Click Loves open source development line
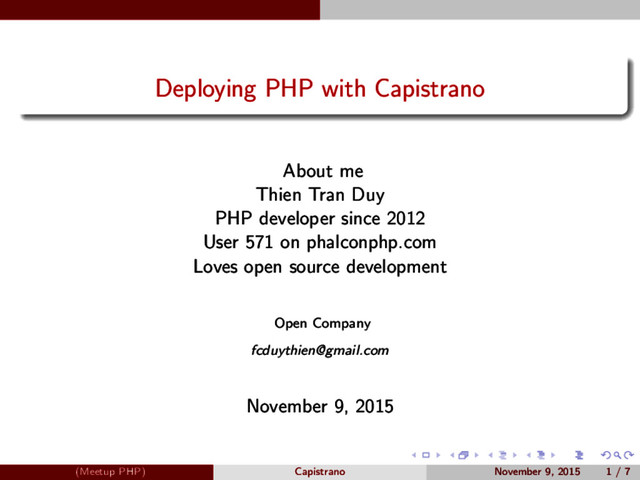The height and width of the screenshot is (480, 640). 320,267
